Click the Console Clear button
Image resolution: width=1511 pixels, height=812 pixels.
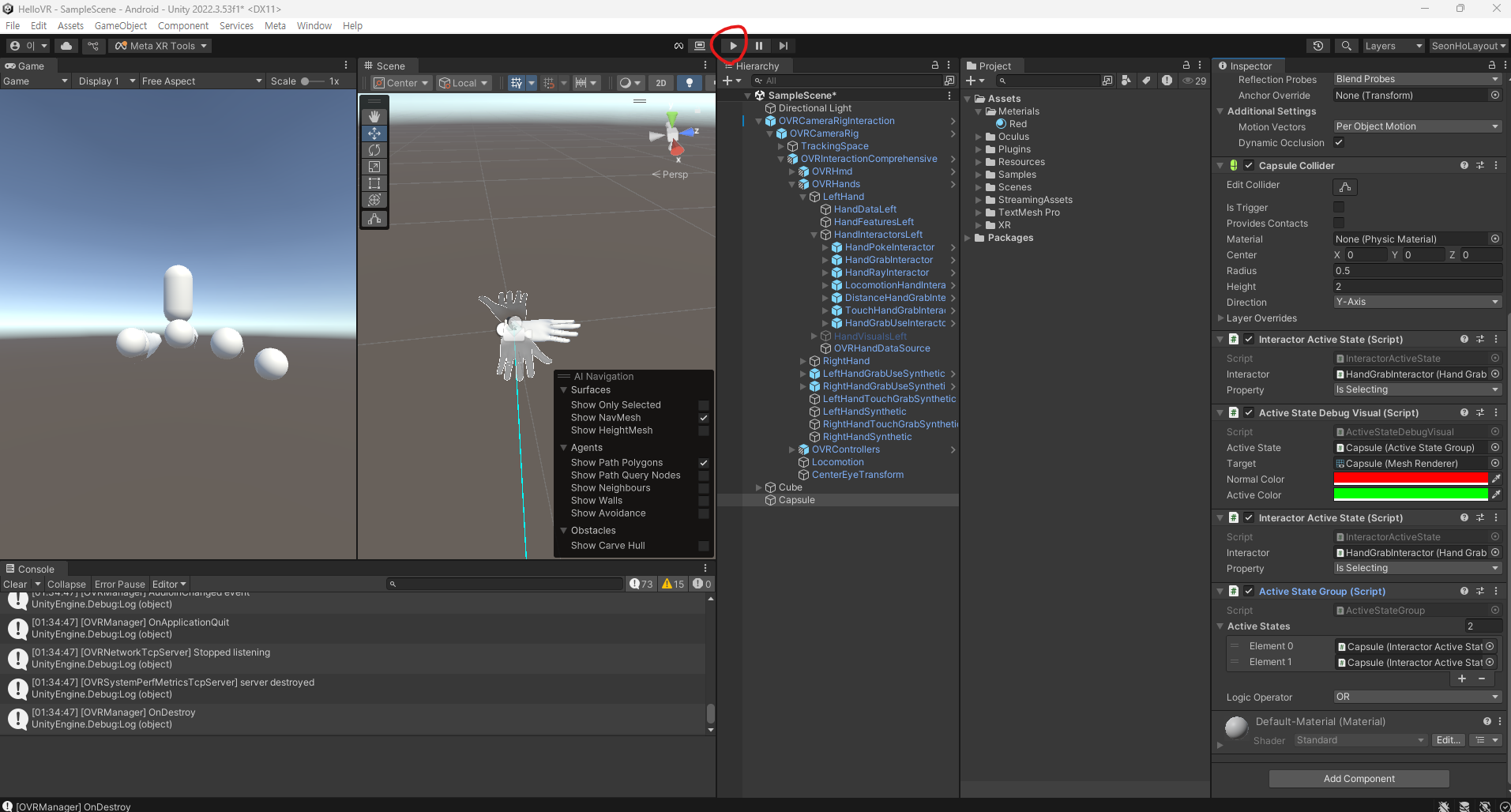(15, 584)
